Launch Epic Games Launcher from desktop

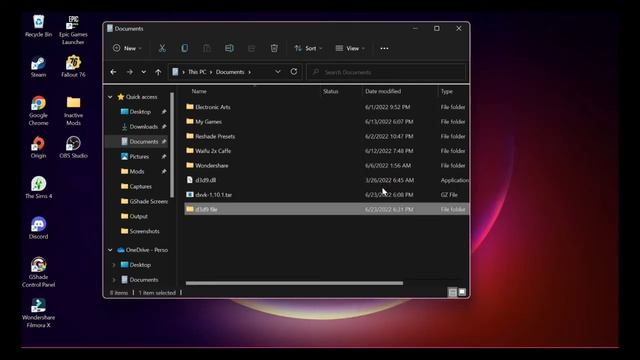pyautogui.click(x=73, y=30)
